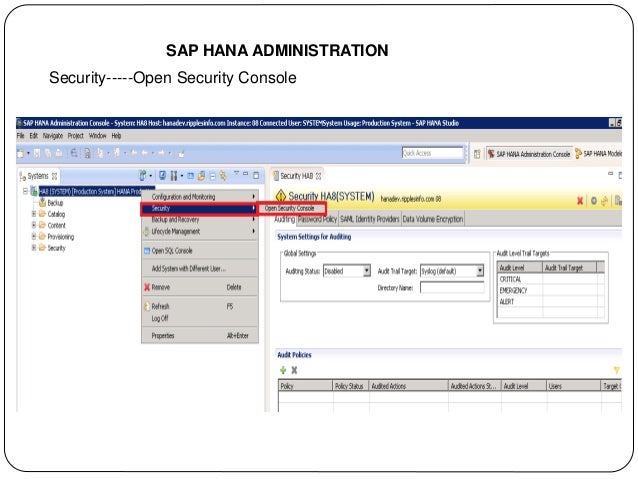Choose Remove in context menu
Viewport: 638px width, 479px height.
[199, 287]
